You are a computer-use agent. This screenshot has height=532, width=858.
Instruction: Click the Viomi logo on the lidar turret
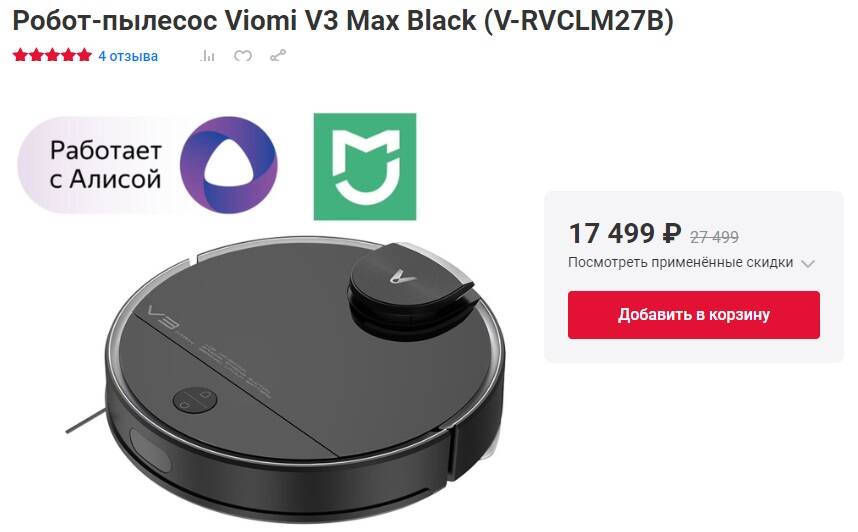pyautogui.click(x=403, y=276)
